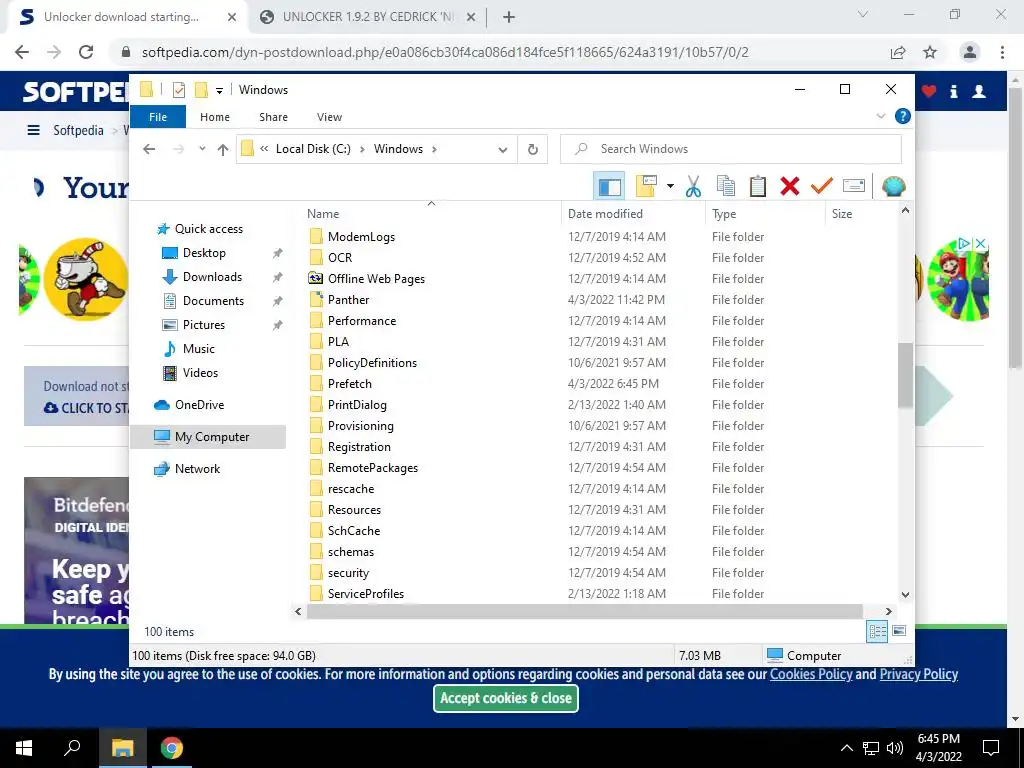Viewport: 1024px width, 768px height.
Task: Click the Cut scissors icon
Action: (x=693, y=187)
